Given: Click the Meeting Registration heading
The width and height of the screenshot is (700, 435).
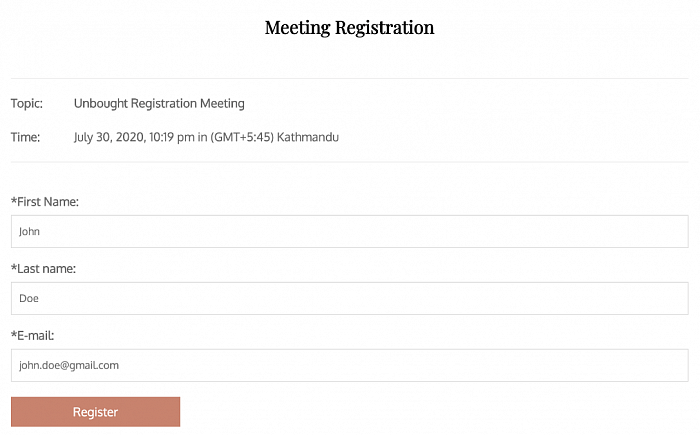Looking at the screenshot, I should pyautogui.click(x=350, y=28).
